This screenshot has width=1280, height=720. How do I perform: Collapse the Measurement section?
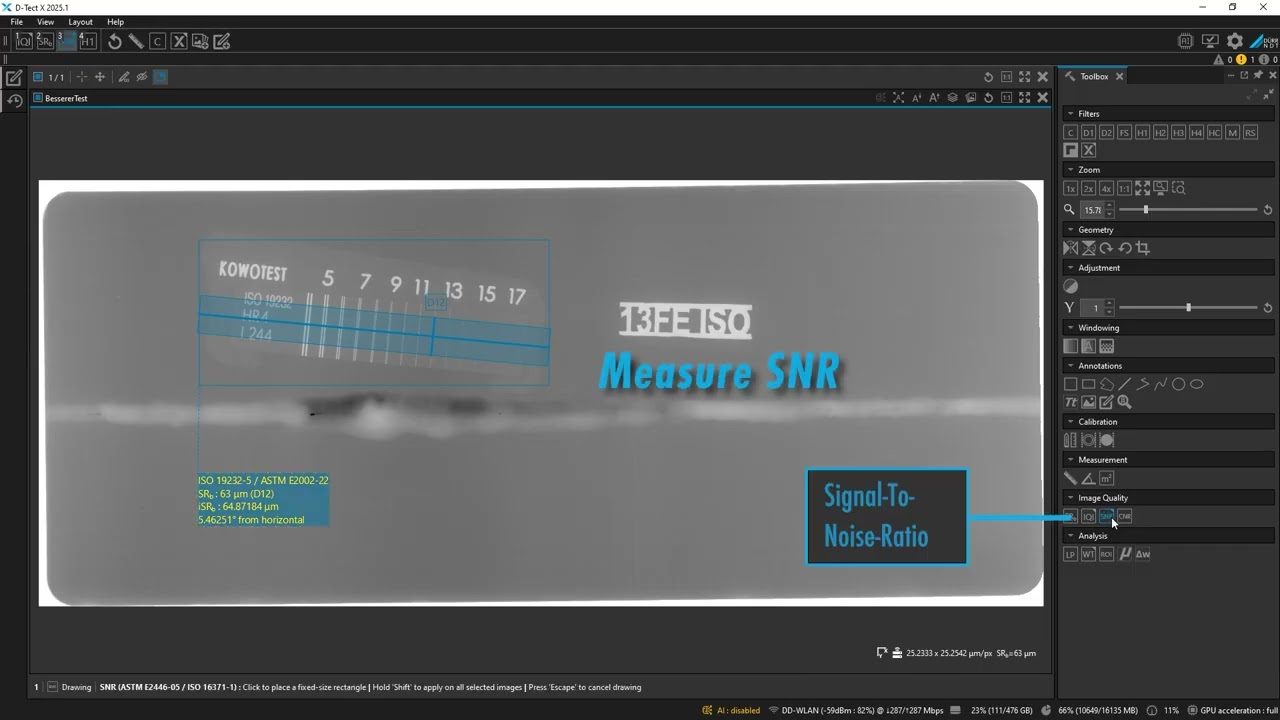(1070, 460)
